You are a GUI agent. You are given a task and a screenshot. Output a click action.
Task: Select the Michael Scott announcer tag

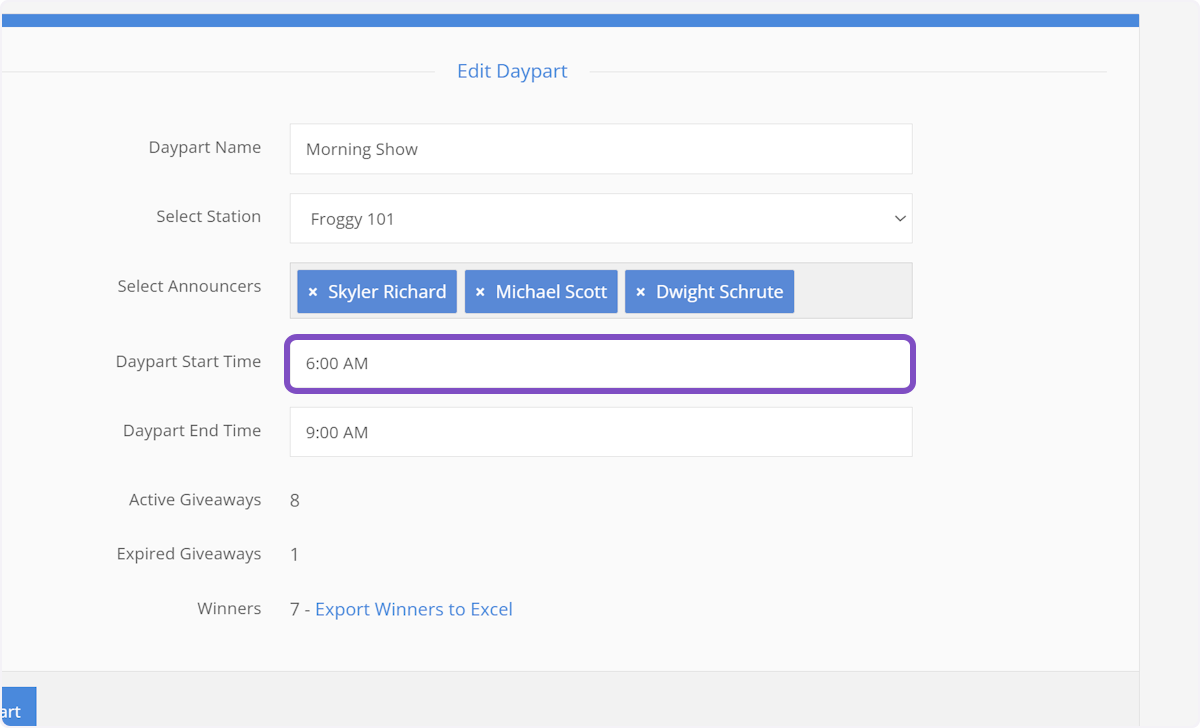(551, 292)
